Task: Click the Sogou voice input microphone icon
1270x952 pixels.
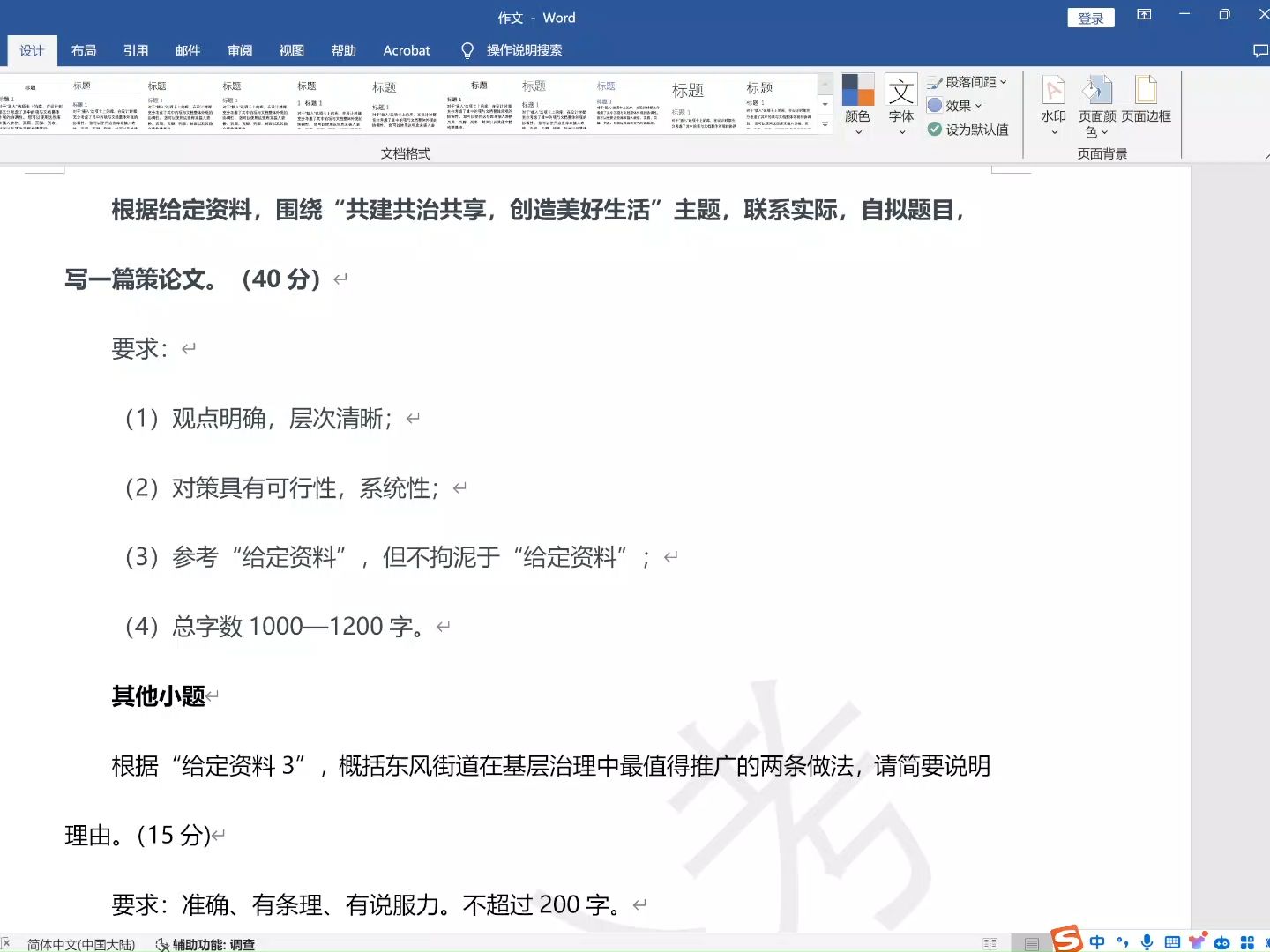Action: [x=1147, y=941]
